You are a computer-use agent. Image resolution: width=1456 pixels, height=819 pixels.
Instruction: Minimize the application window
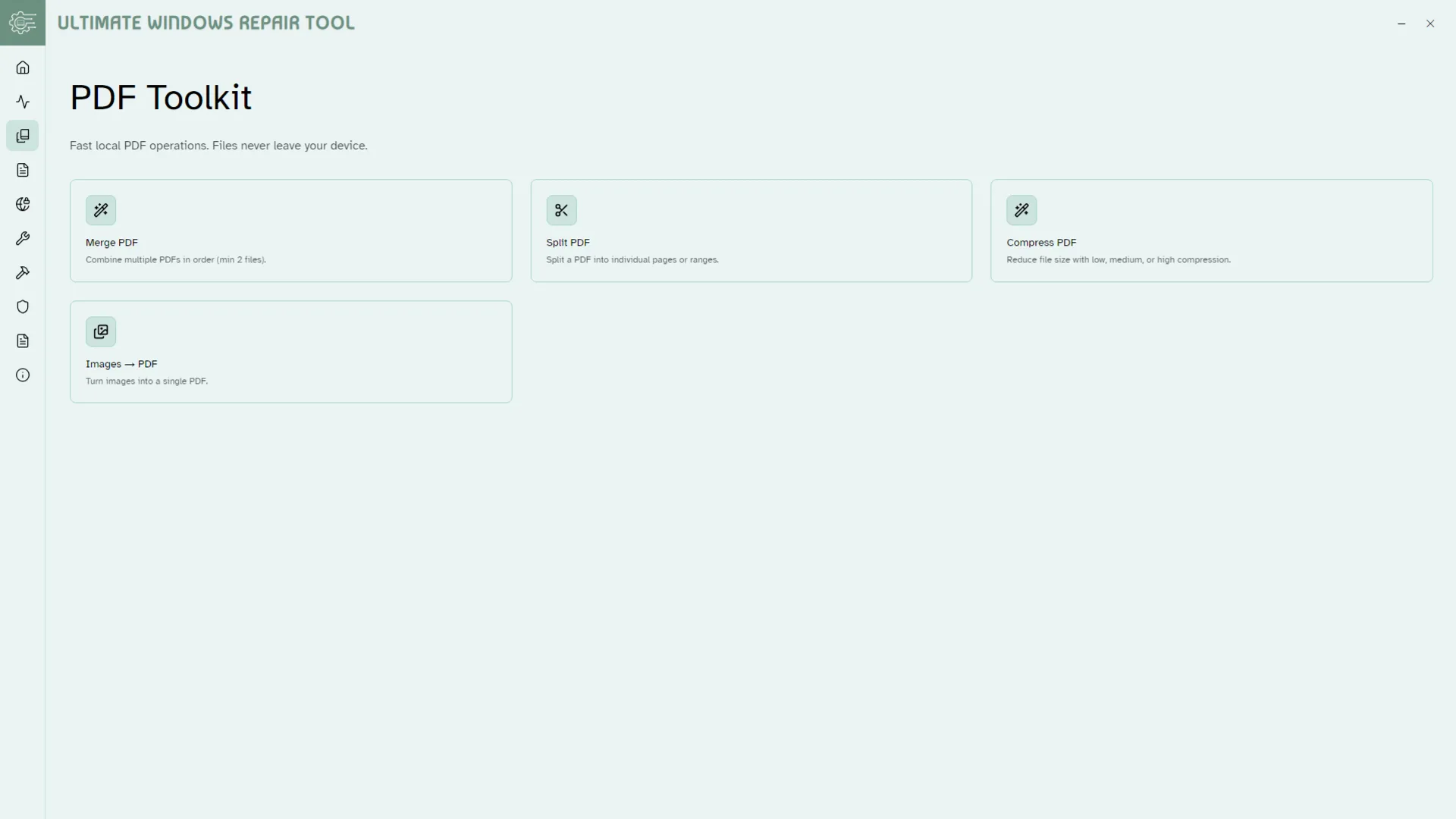pyautogui.click(x=1401, y=24)
